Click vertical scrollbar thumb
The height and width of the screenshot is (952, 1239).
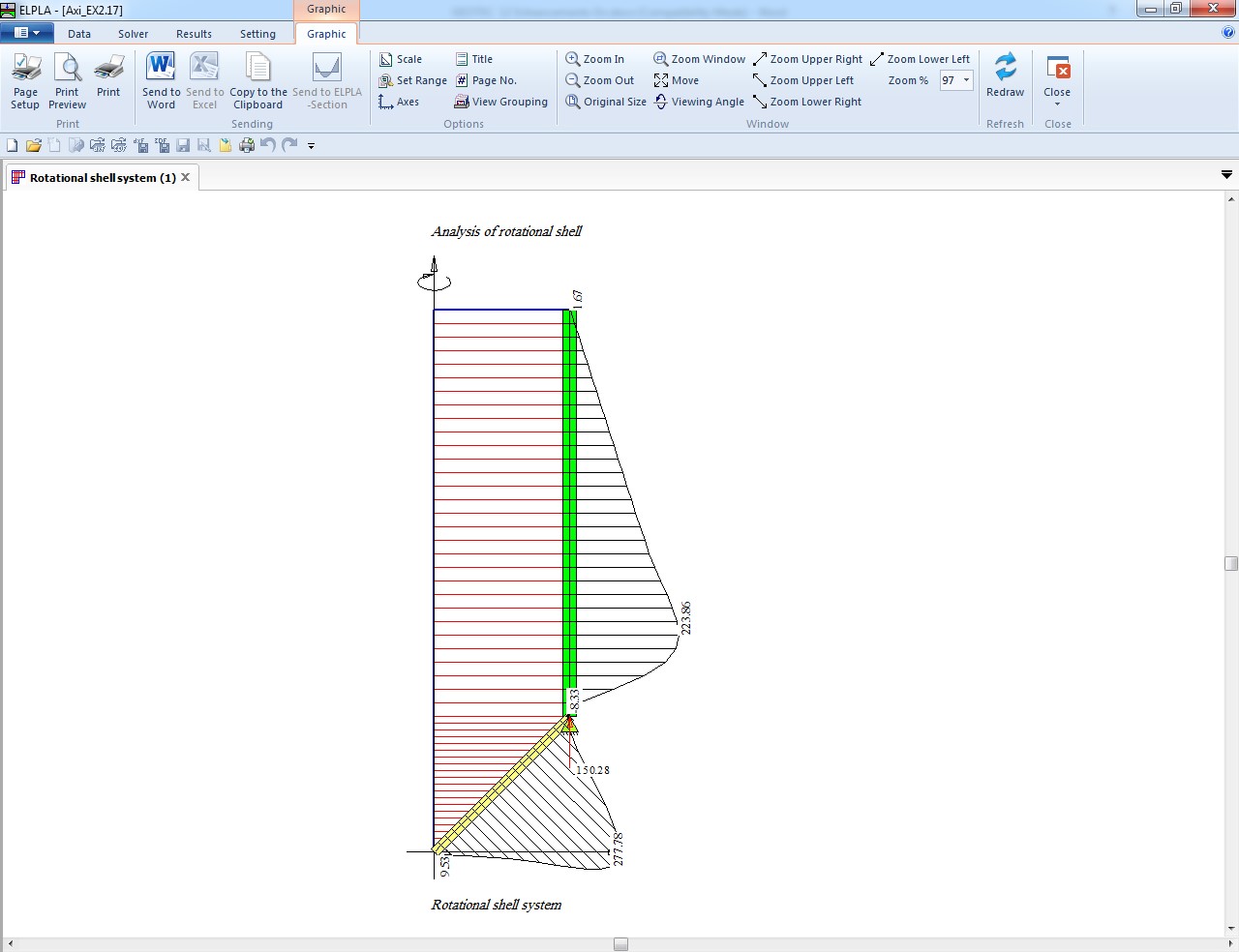click(1230, 563)
